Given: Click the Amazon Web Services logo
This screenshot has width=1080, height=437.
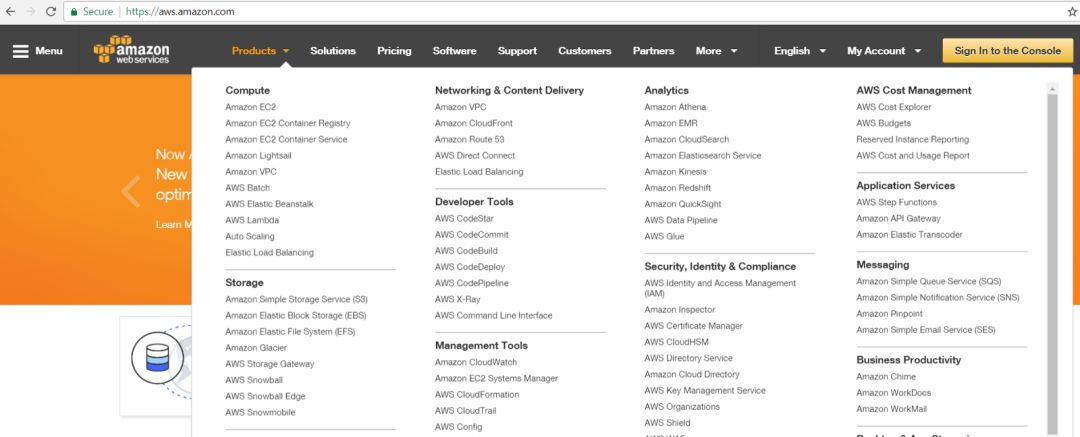Looking at the screenshot, I should click(131, 49).
